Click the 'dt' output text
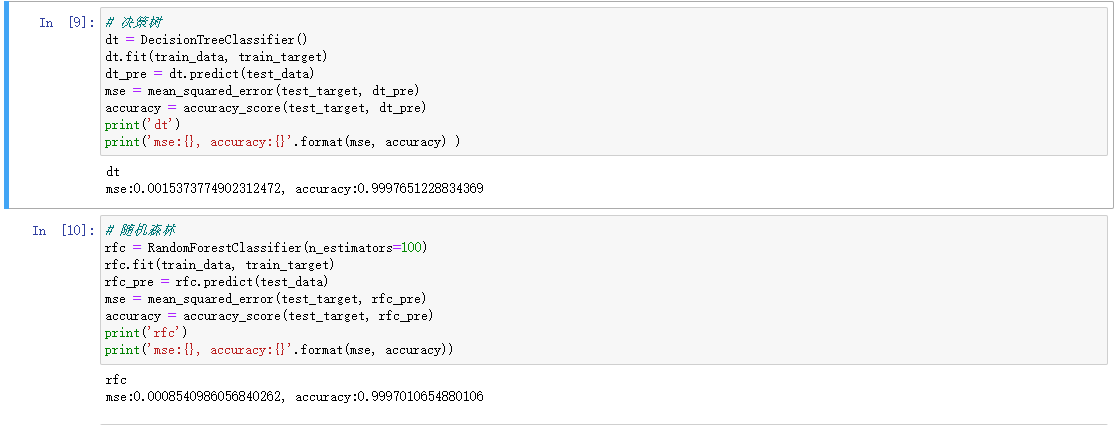Image resolution: width=1115 pixels, height=425 pixels. [112, 171]
